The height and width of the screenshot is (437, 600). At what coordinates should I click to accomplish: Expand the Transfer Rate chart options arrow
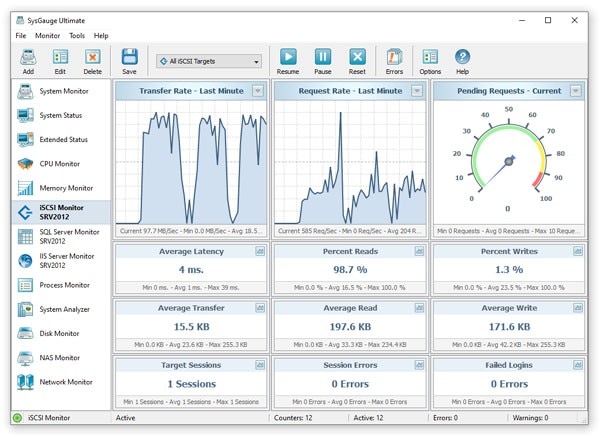258,91
